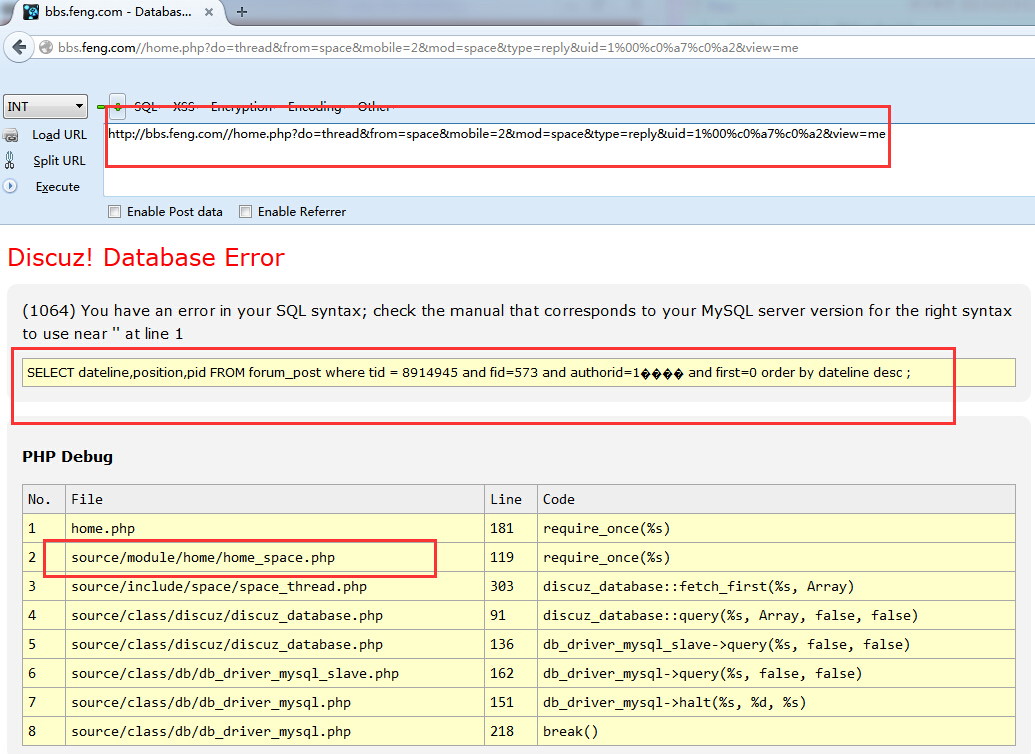1035x754 pixels.
Task: Click the HackBar URL text area
Action: (x=569, y=159)
